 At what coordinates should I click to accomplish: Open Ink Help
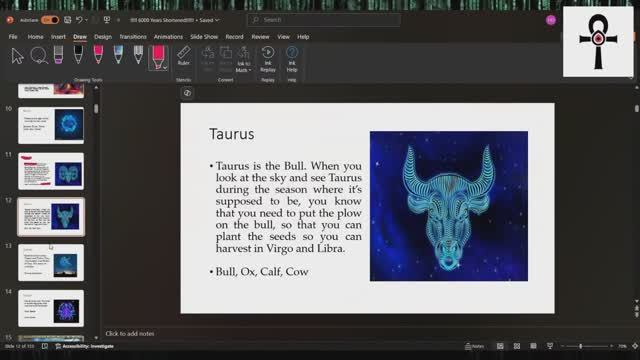click(x=292, y=60)
